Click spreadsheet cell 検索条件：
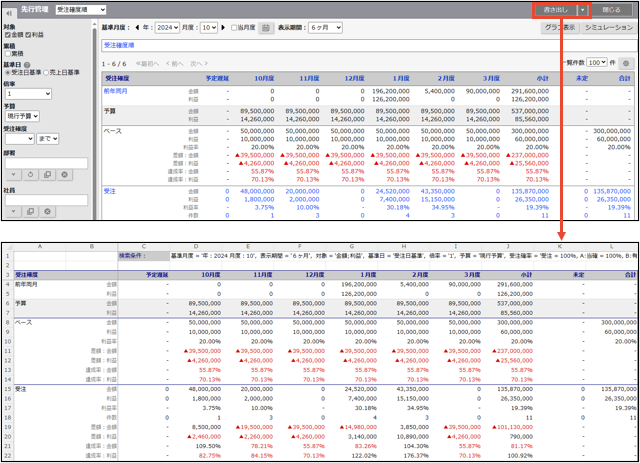 point(144,256)
